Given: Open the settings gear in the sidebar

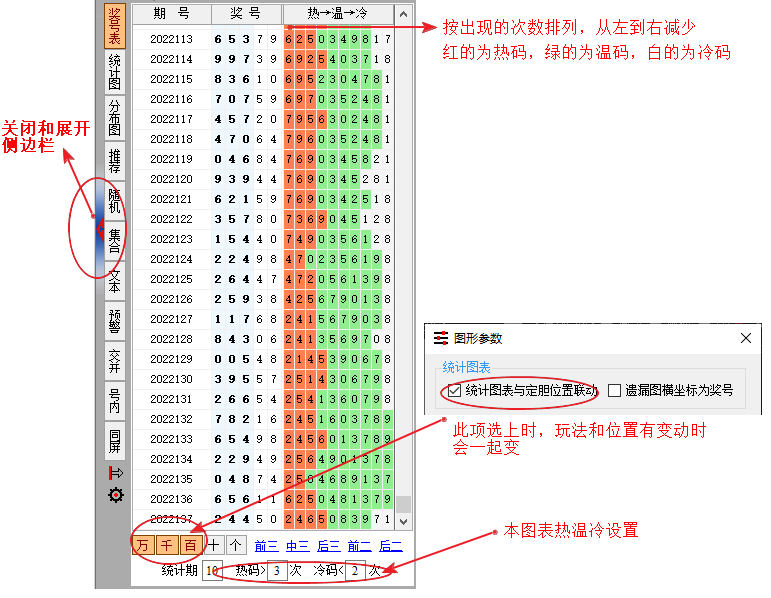Looking at the screenshot, I should 116,495.
